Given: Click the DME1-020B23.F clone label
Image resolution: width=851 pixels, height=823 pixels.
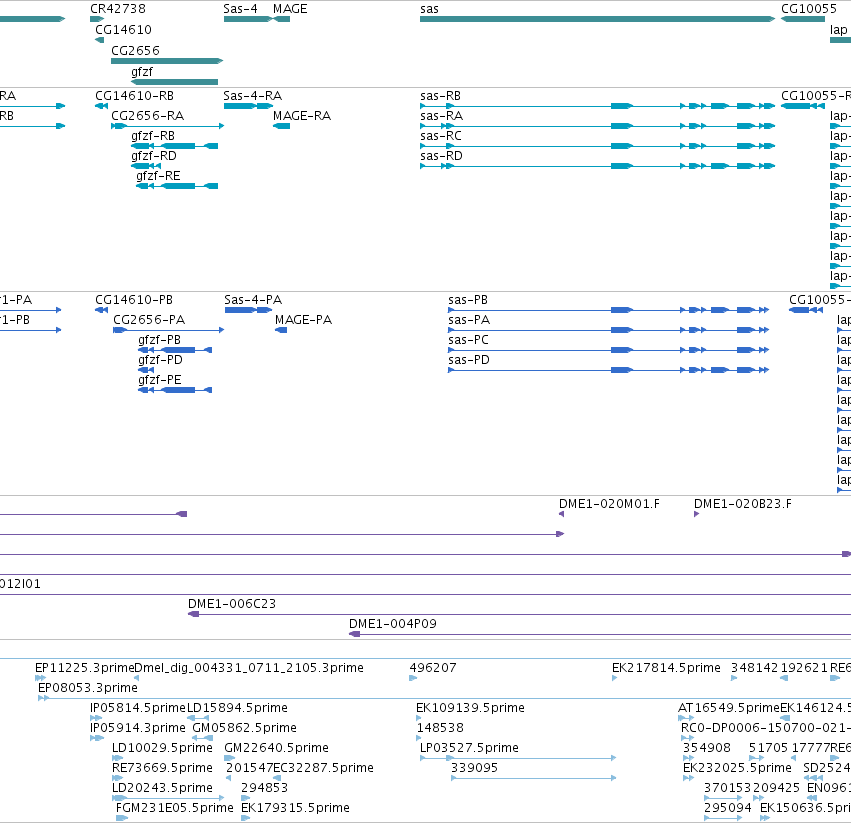Looking at the screenshot, I should coord(742,504).
